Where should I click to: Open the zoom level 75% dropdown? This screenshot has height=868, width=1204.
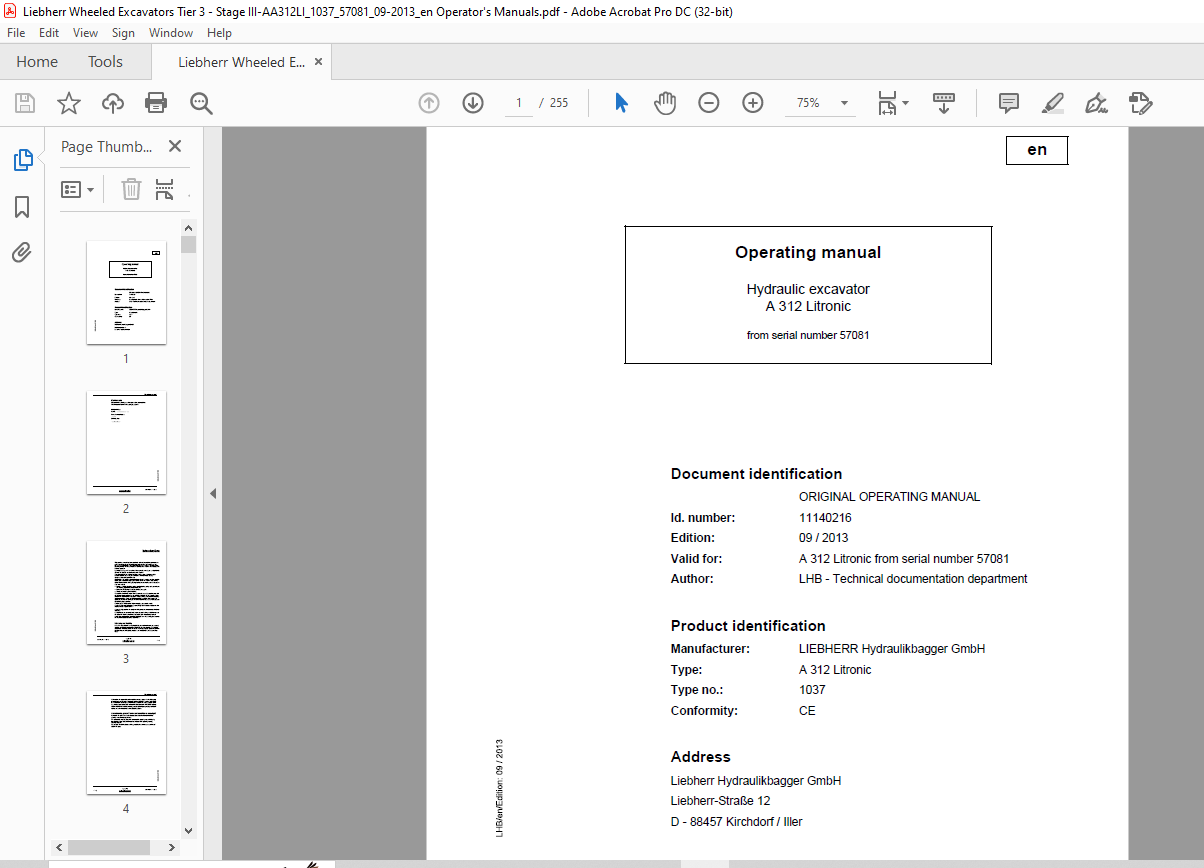845,103
